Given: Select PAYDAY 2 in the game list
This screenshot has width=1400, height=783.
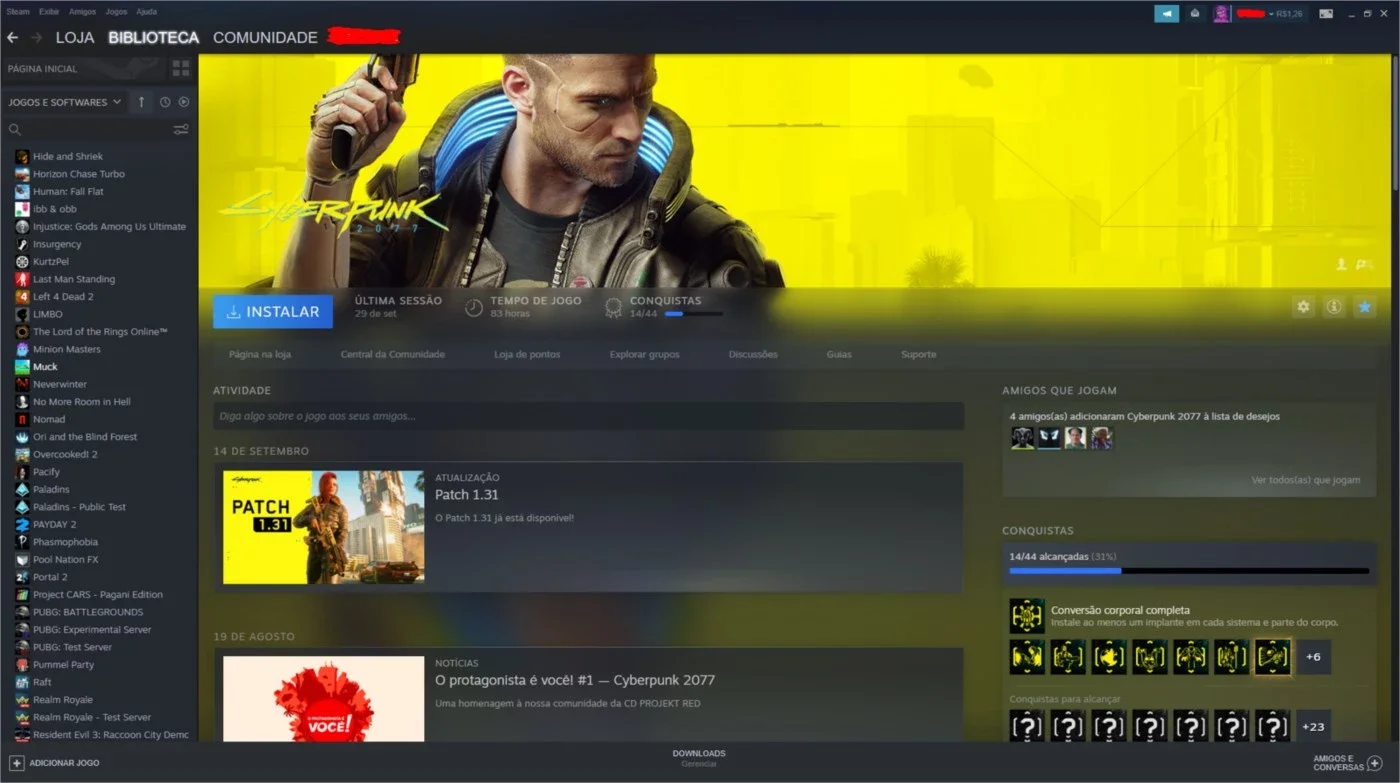Looking at the screenshot, I should (54, 524).
